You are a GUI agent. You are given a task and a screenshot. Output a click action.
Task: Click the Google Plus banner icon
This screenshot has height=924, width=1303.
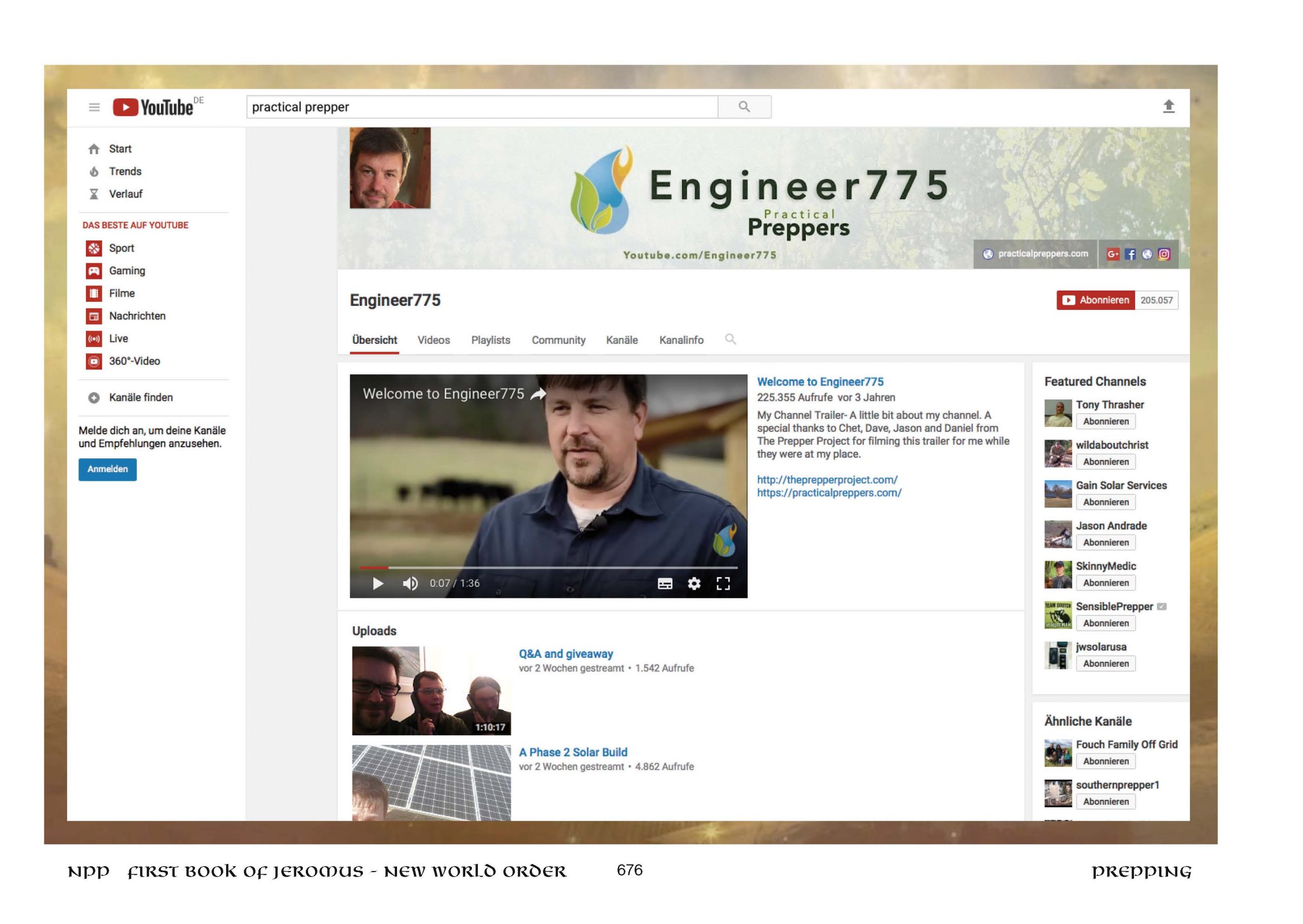[x=1113, y=254]
